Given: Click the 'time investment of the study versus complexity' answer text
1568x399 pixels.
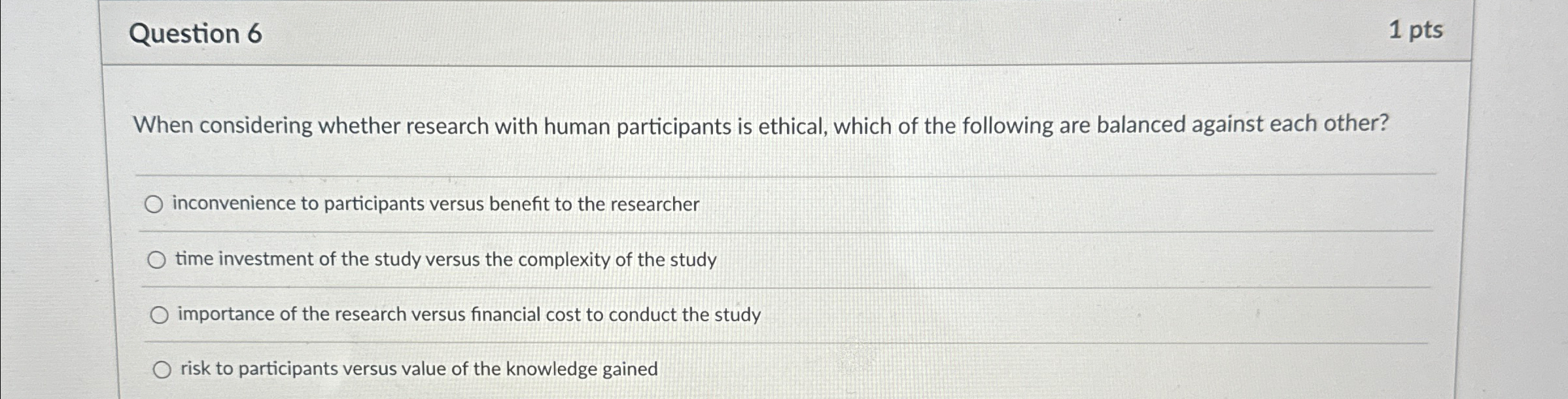Looking at the screenshot, I should click(445, 260).
